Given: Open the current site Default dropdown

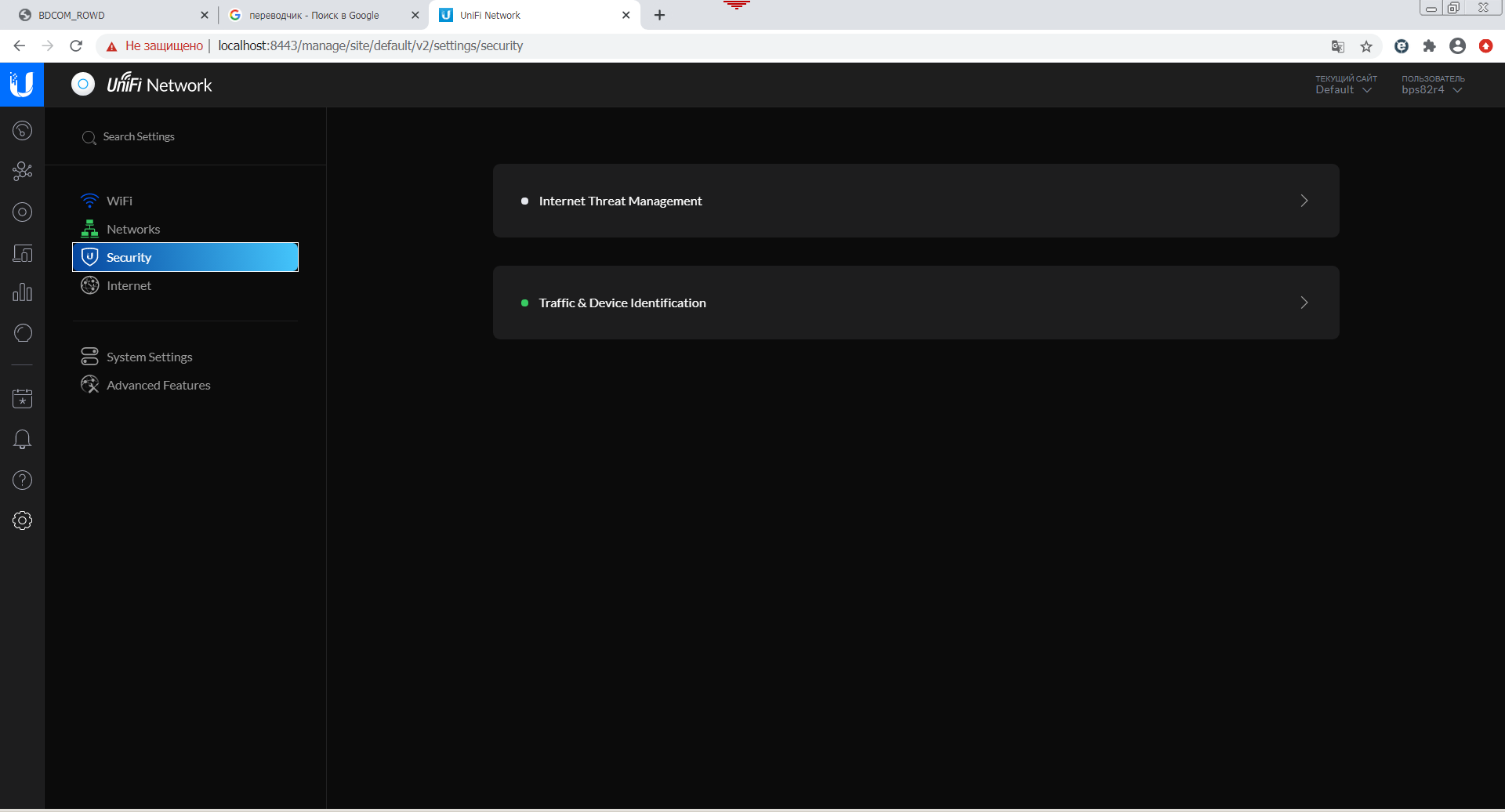Looking at the screenshot, I should point(1345,85).
